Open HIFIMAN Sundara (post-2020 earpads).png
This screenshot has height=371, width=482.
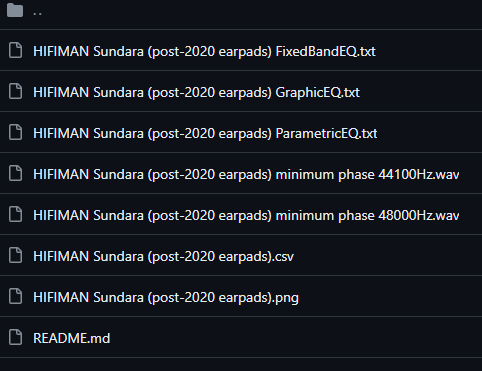166,297
